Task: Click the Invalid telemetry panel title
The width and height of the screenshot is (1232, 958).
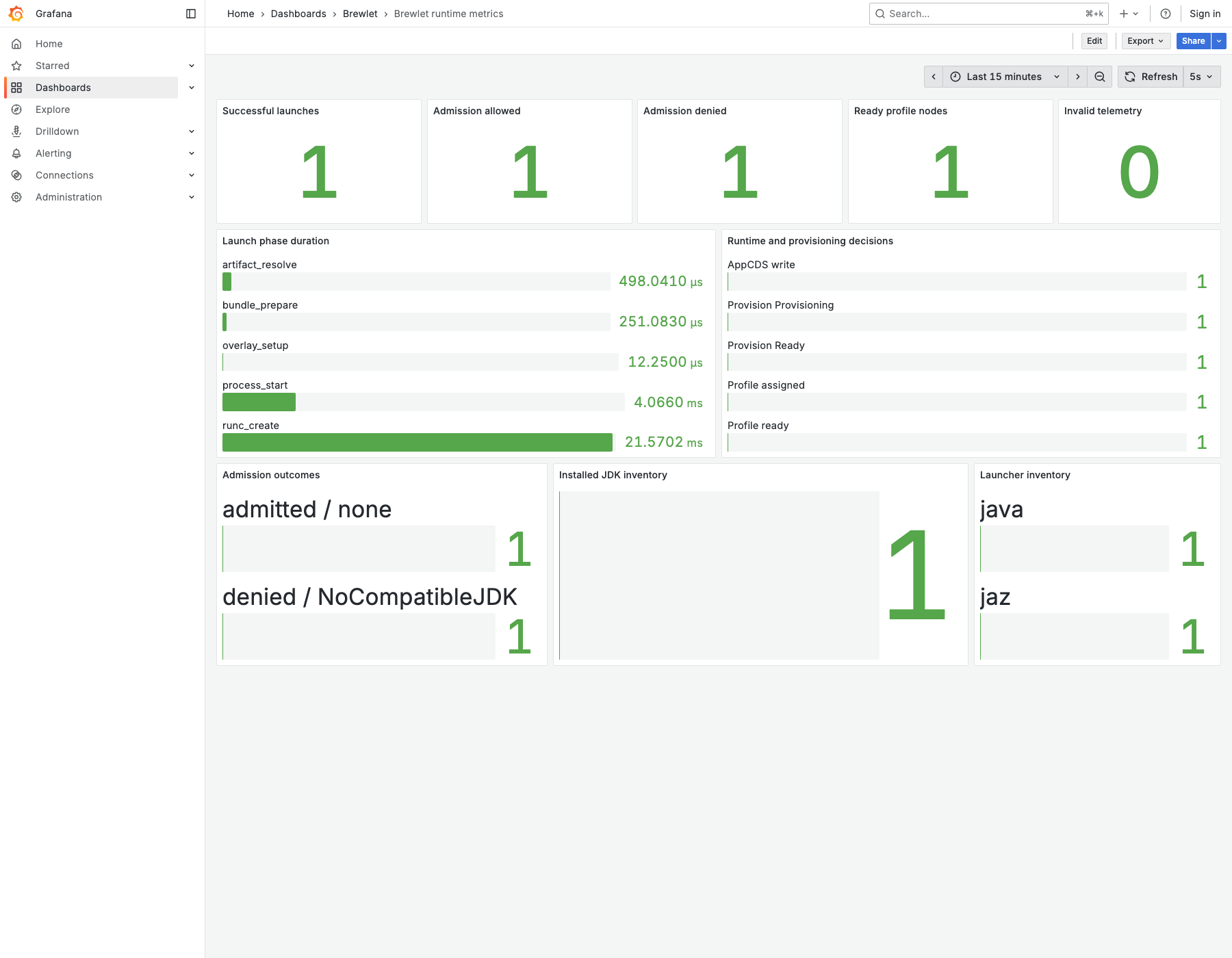Action: pyautogui.click(x=1103, y=111)
